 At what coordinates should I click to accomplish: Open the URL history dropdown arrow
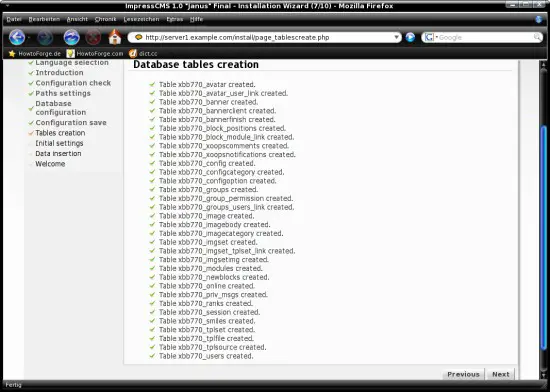tap(396, 37)
